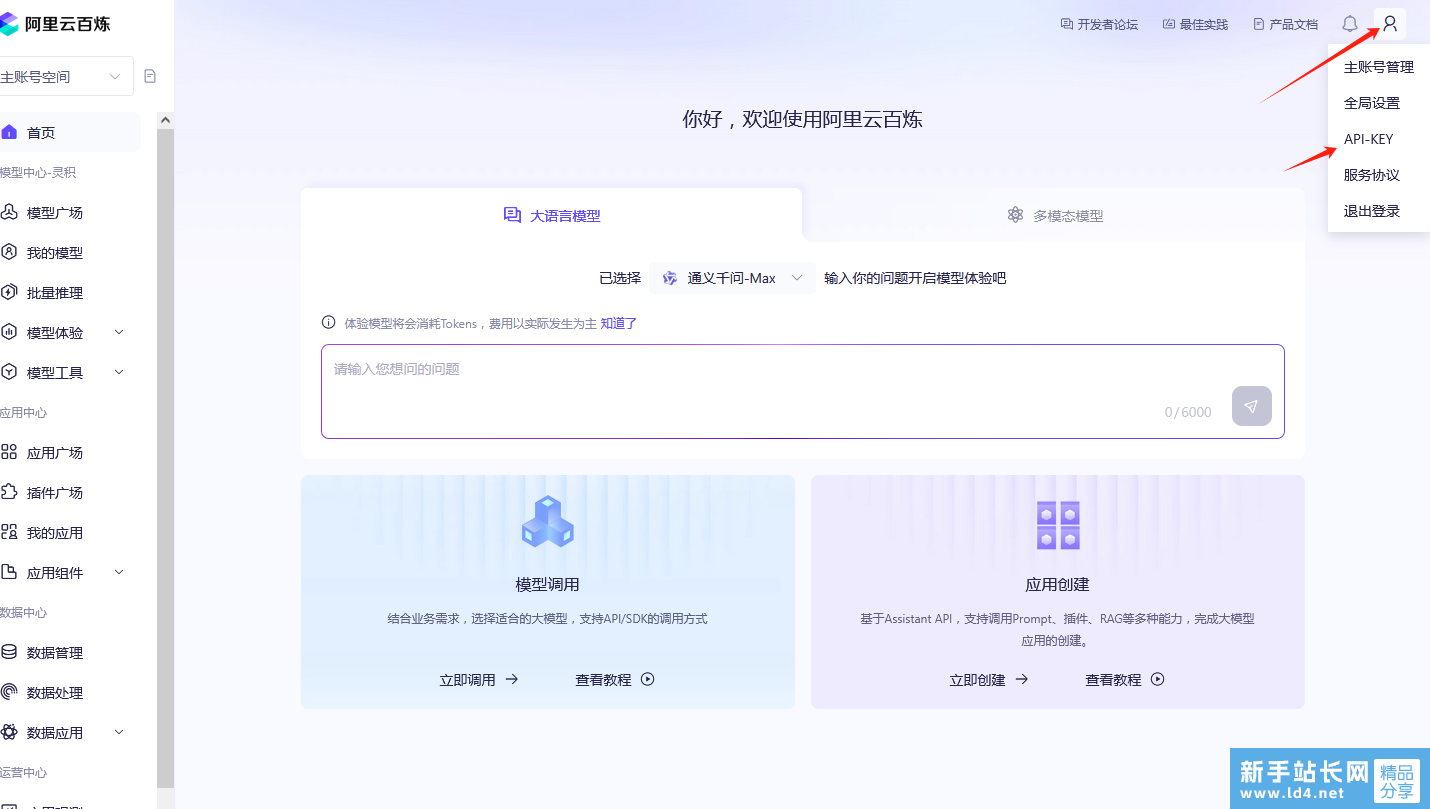Image resolution: width=1430 pixels, height=809 pixels.
Task: Click the 知道了 dismiss link
Action: click(x=619, y=323)
